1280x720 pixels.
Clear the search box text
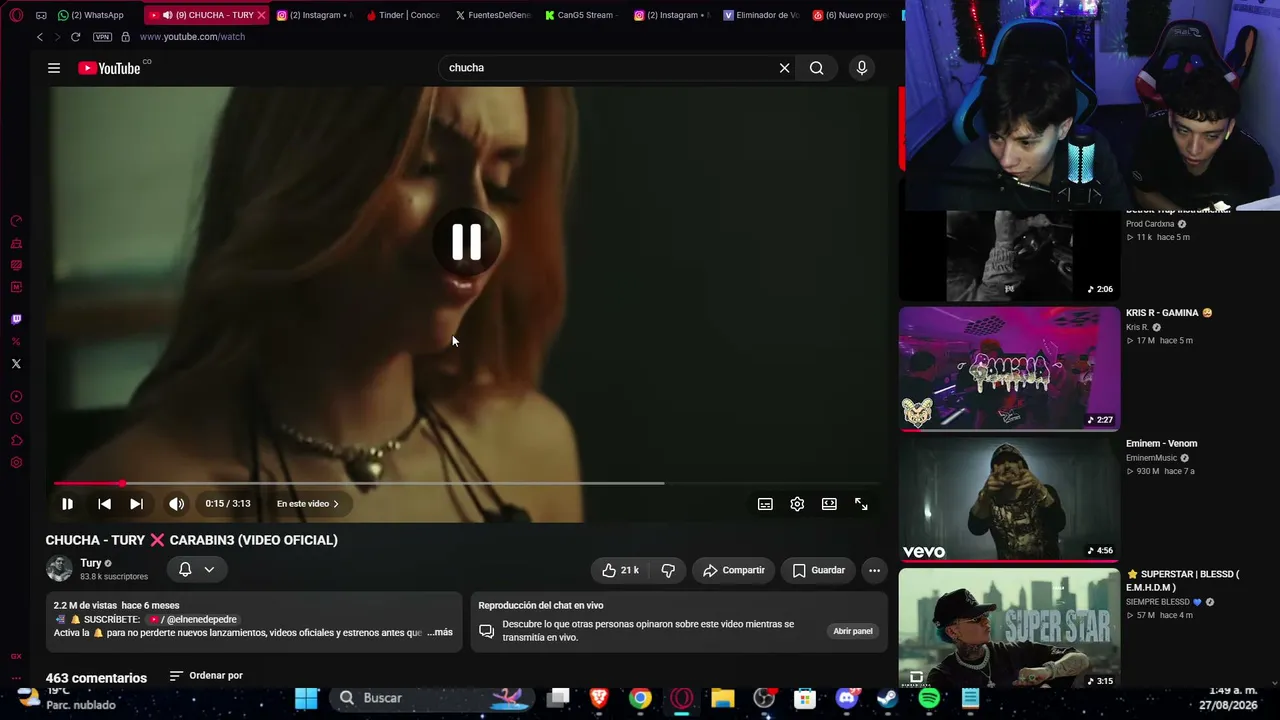coord(784,68)
